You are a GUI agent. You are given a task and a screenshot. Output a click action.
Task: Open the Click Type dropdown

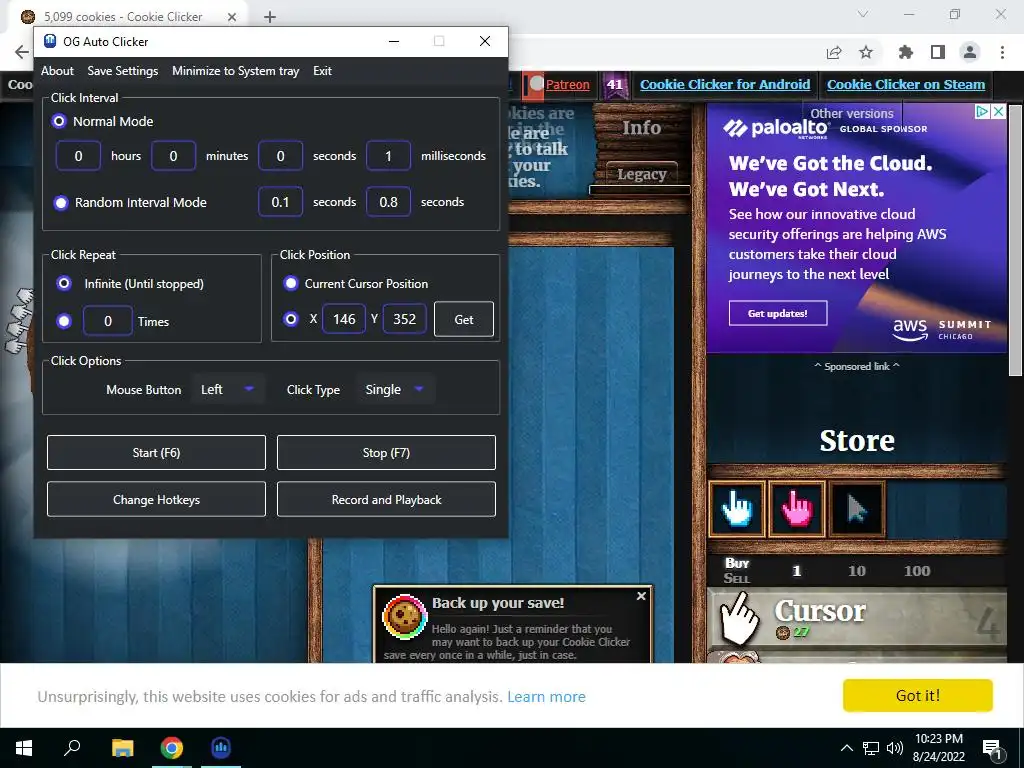point(395,389)
